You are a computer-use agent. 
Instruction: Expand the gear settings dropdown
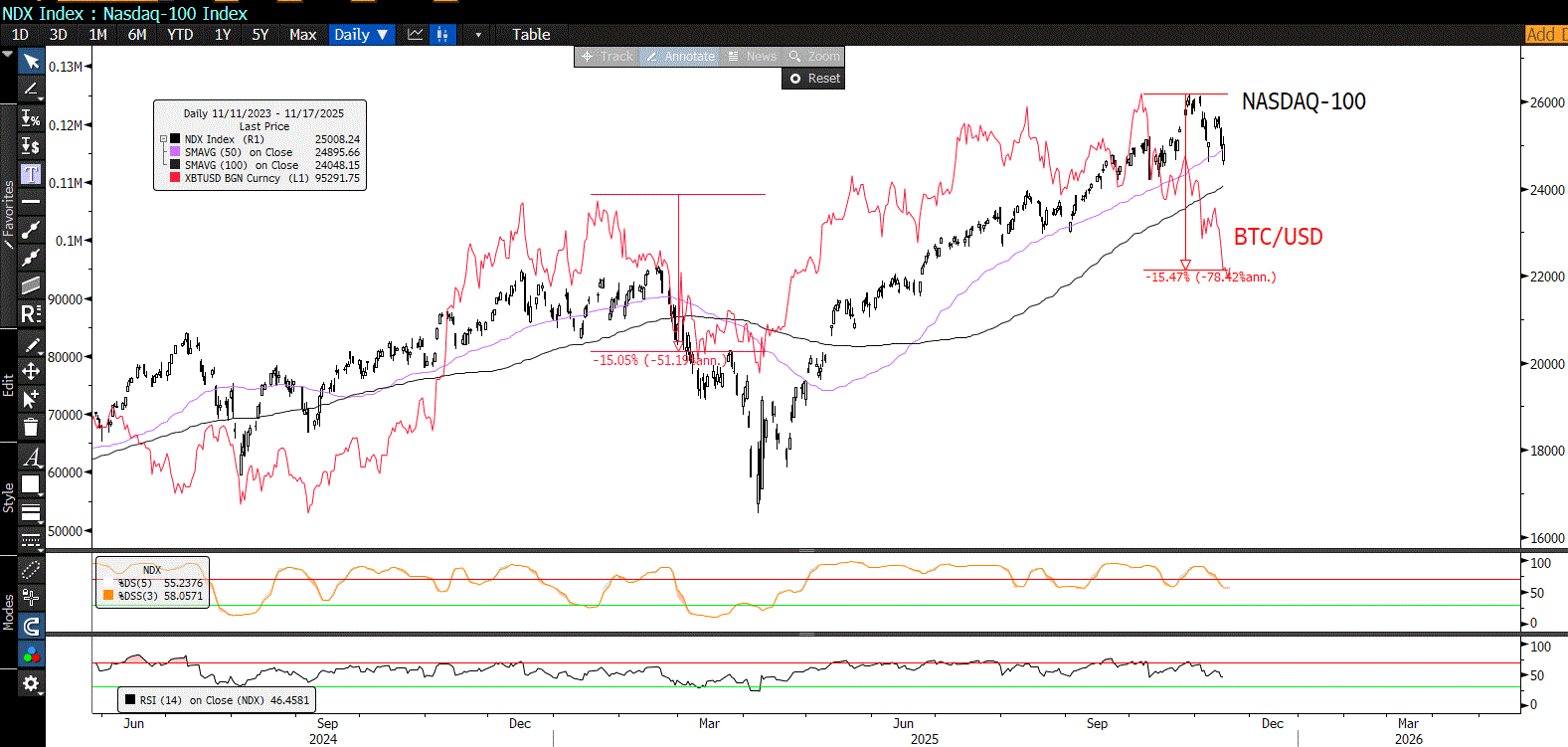(x=31, y=683)
